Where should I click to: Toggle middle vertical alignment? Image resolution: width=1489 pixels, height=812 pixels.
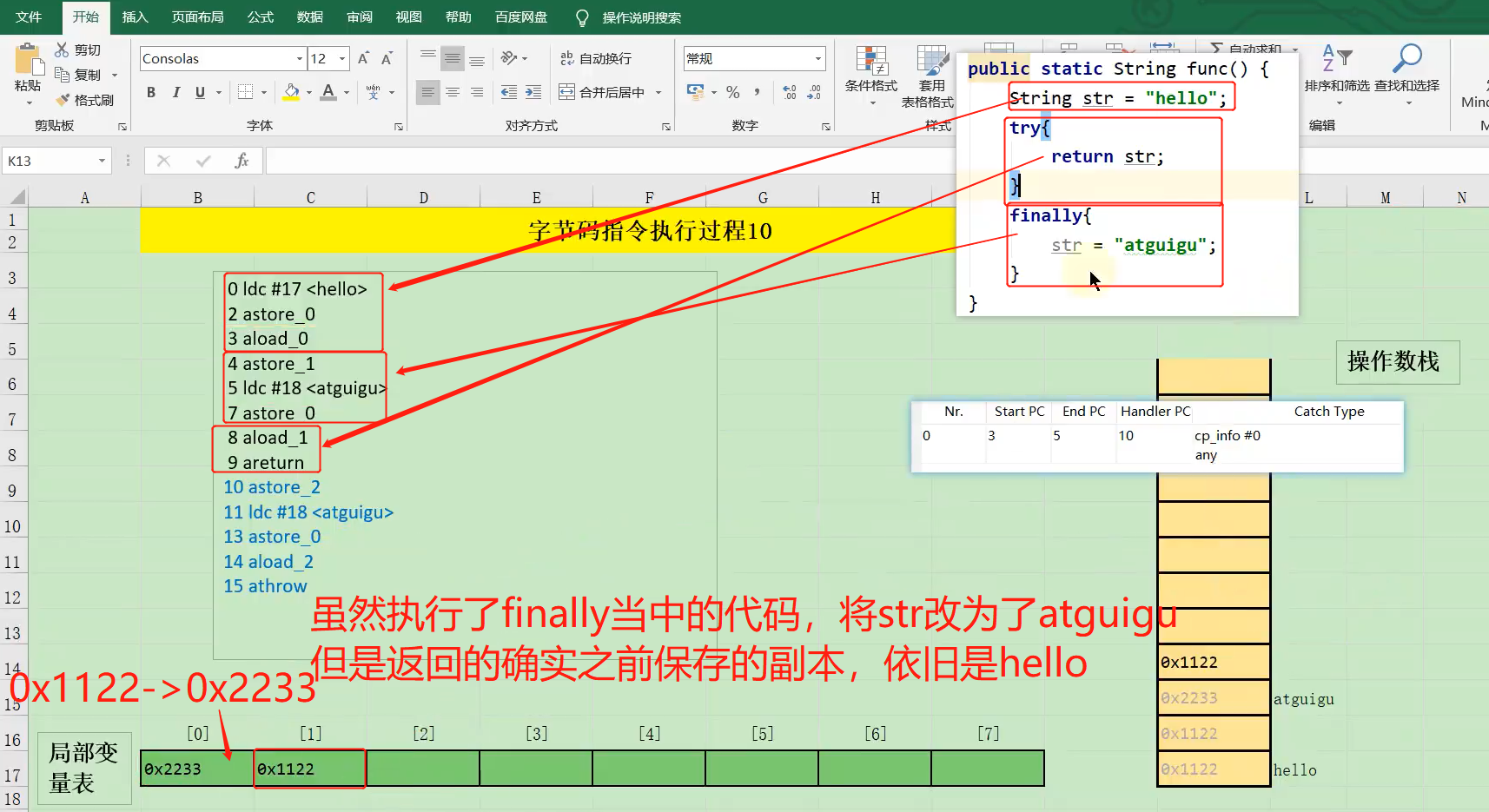[452, 58]
